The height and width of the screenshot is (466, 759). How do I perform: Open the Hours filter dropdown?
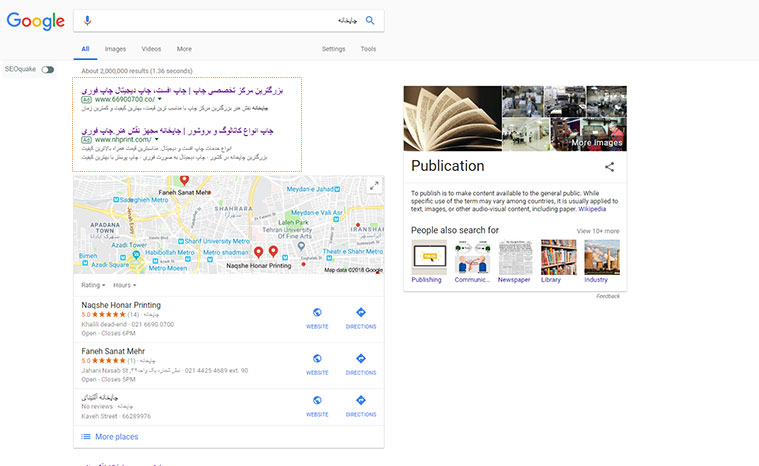[124, 285]
